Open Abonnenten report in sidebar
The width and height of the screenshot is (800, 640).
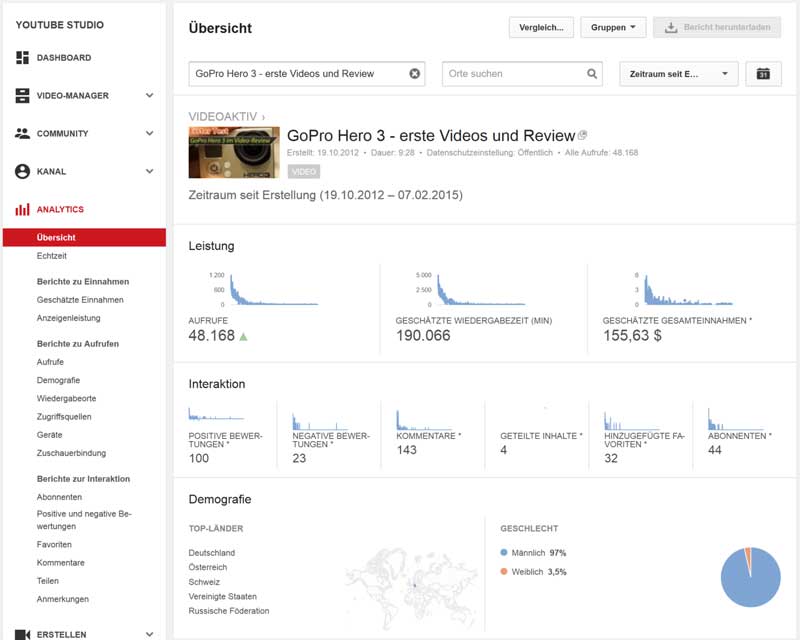click(x=59, y=497)
